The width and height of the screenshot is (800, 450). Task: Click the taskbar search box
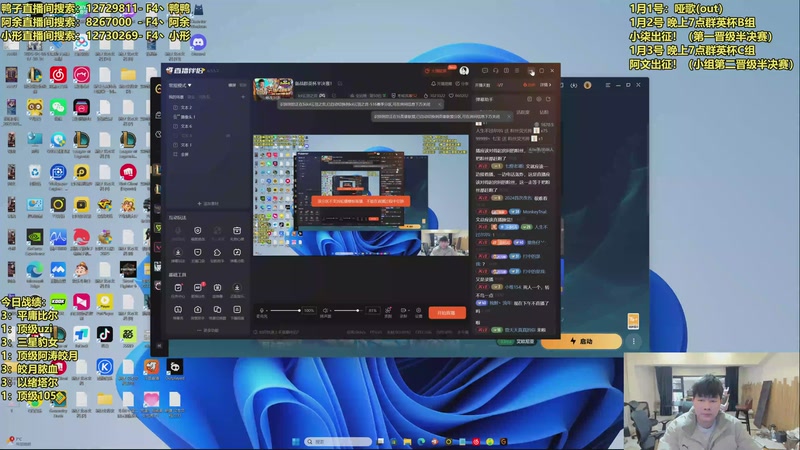pos(338,441)
